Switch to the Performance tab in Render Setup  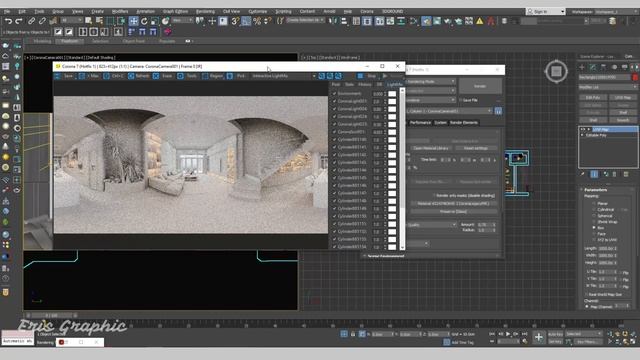420,122
